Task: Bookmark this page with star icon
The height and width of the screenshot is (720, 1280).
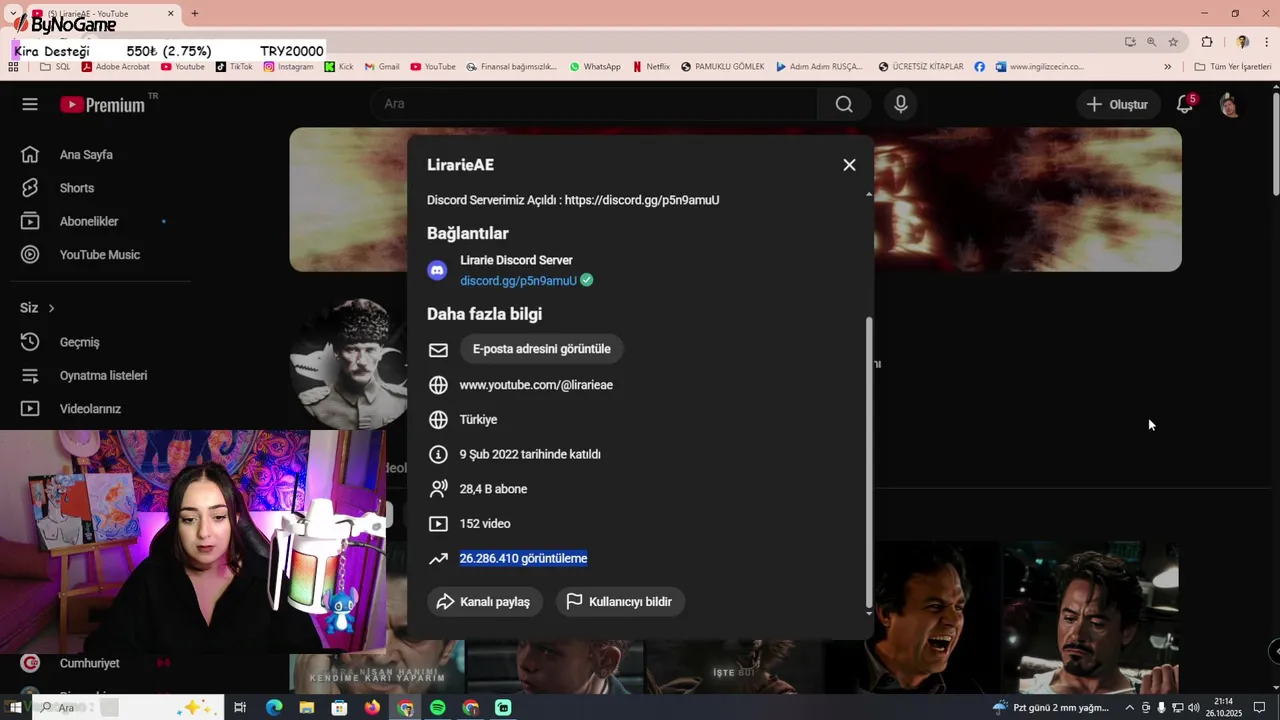Action: (1173, 42)
